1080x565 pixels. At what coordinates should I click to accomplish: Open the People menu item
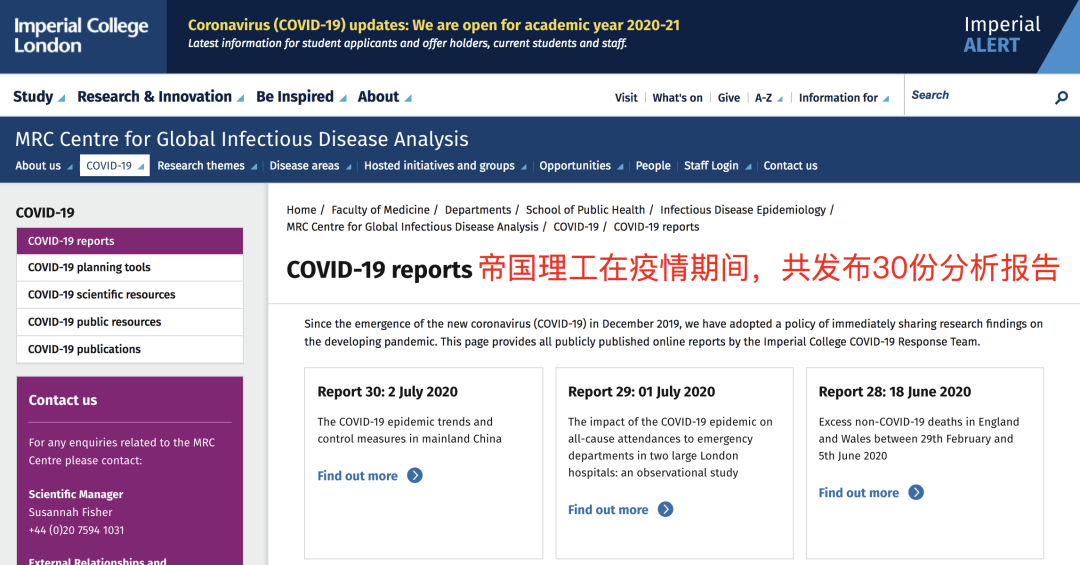click(653, 166)
